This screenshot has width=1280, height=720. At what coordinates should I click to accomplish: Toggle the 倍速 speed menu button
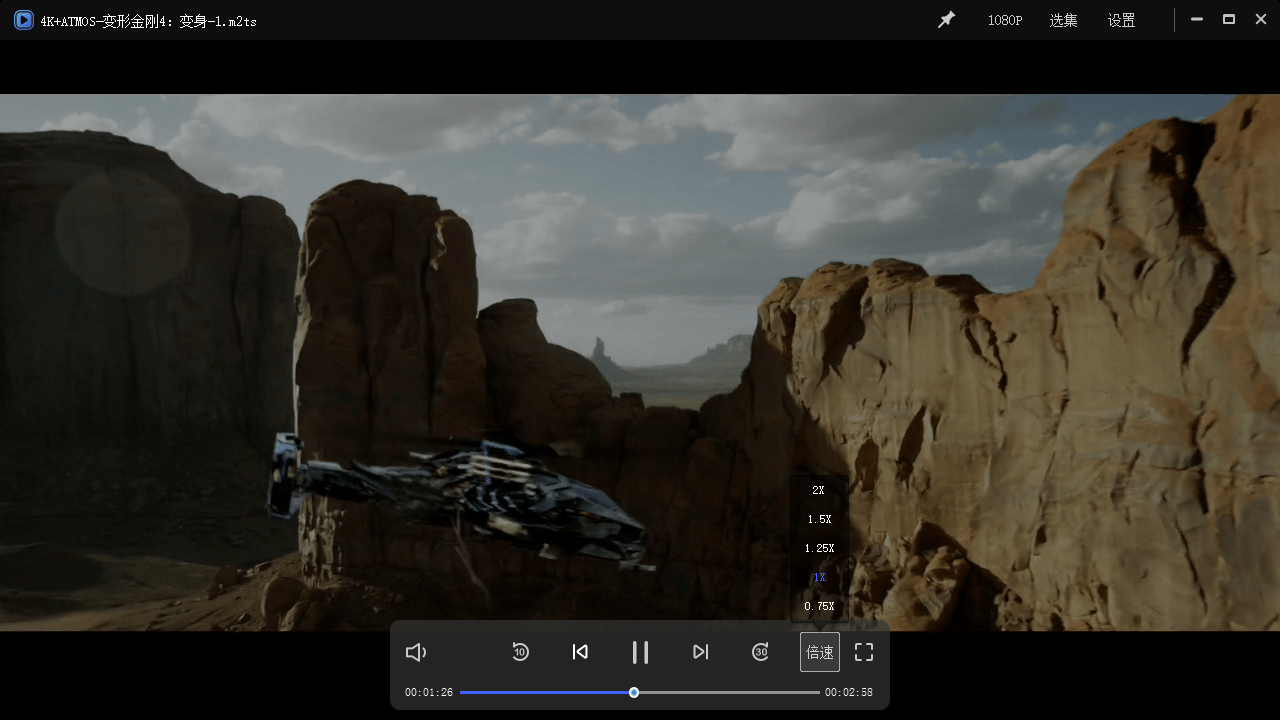(820, 652)
